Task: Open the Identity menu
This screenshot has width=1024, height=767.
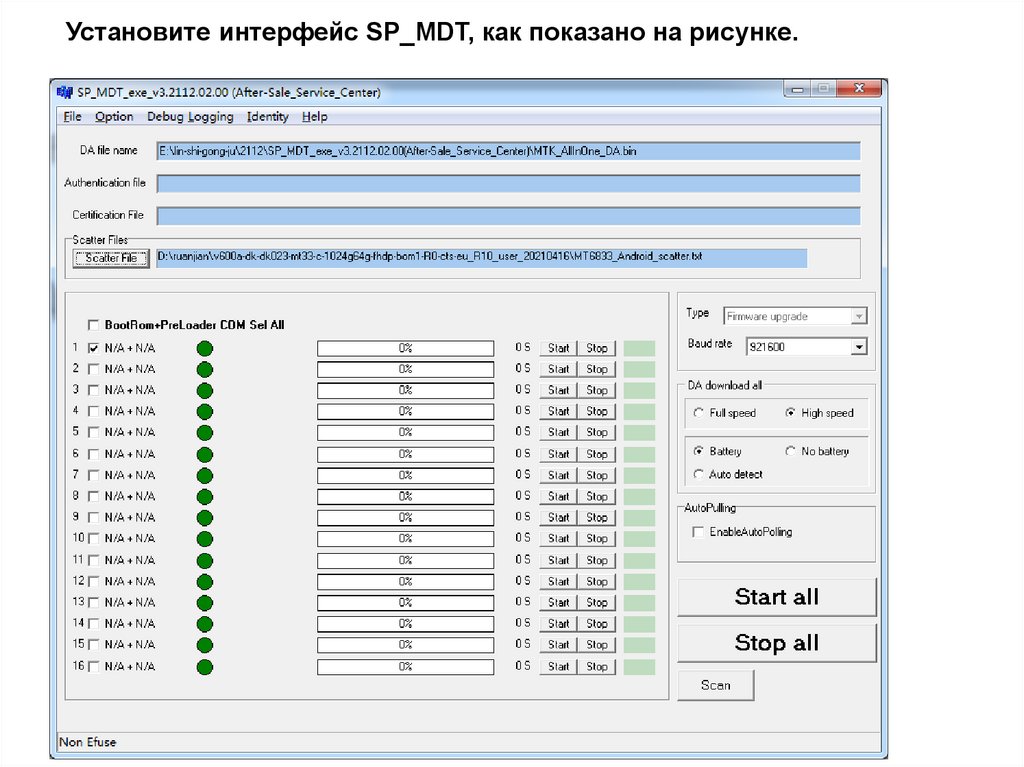Action: point(267,116)
